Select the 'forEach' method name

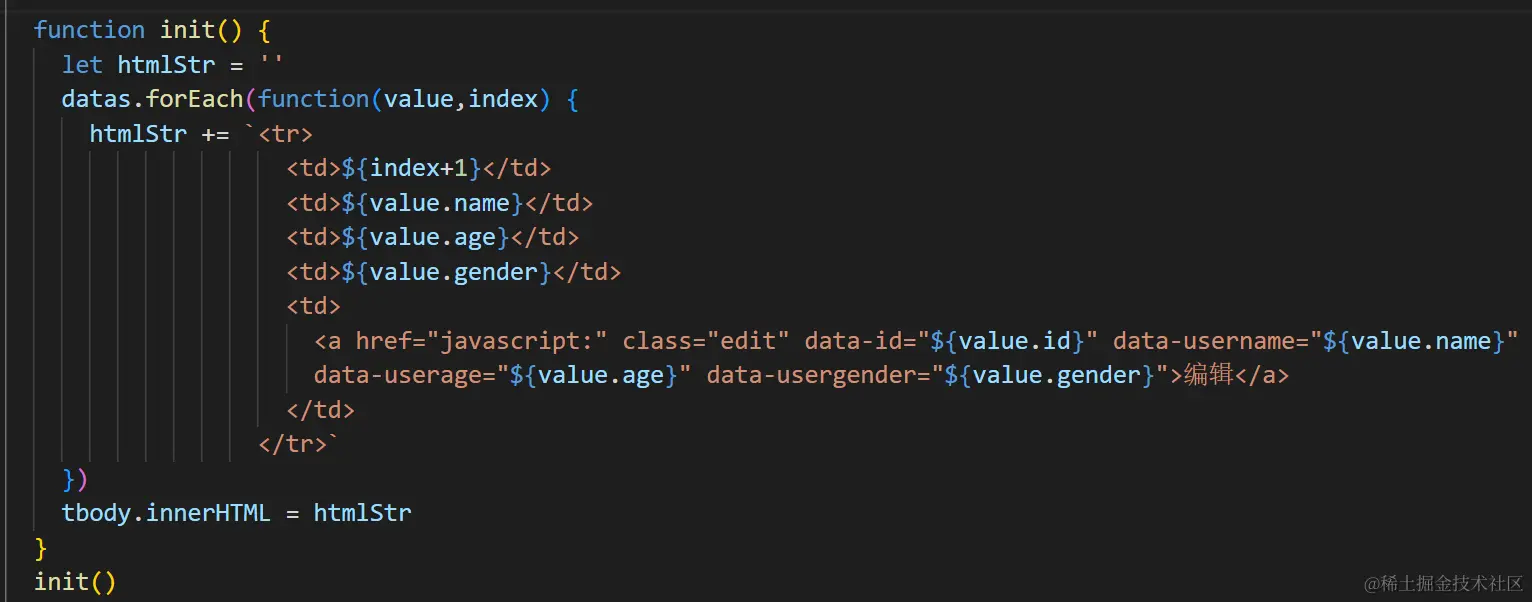pyautogui.click(x=195, y=99)
